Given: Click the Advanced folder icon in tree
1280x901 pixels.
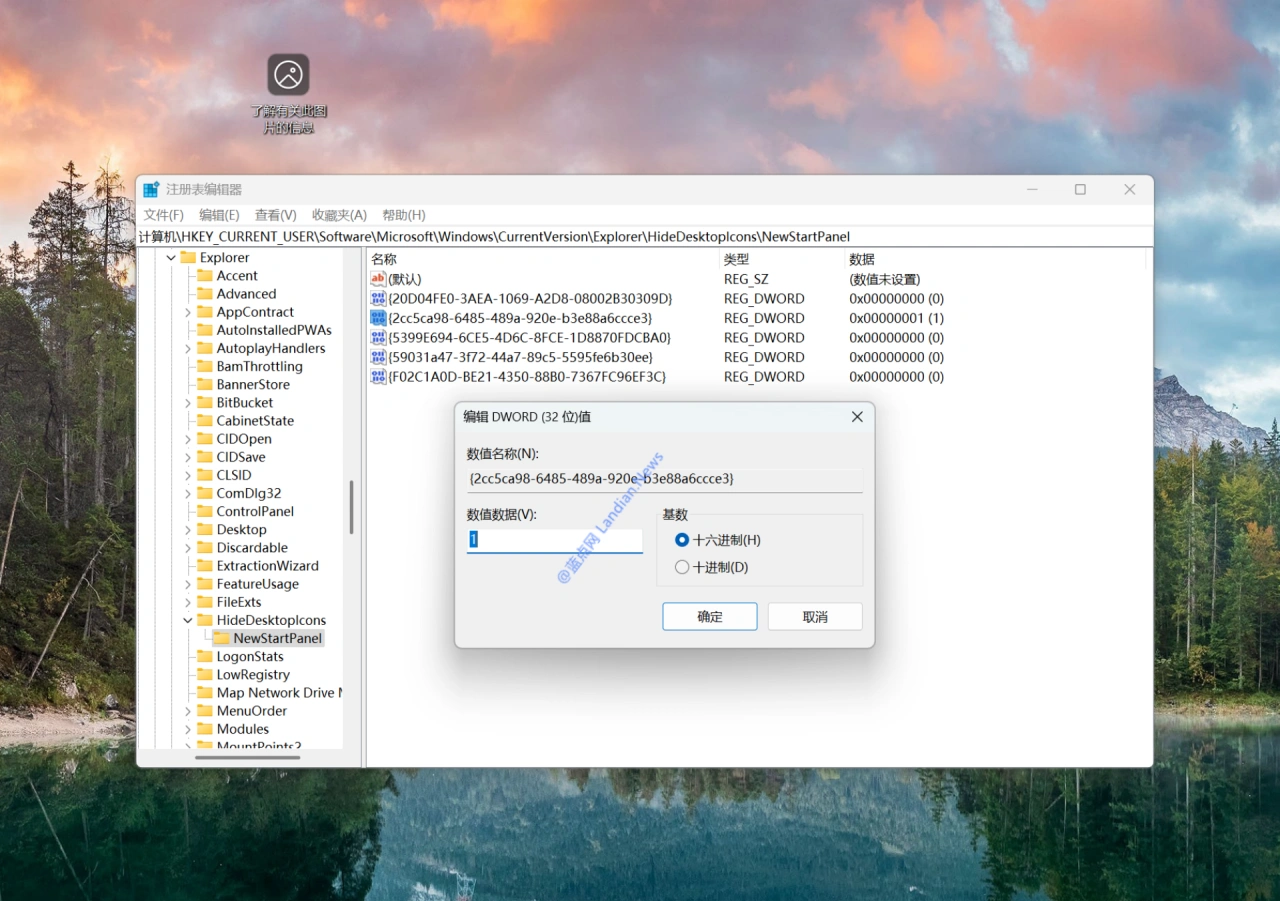Looking at the screenshot, I should pos(204,294).
